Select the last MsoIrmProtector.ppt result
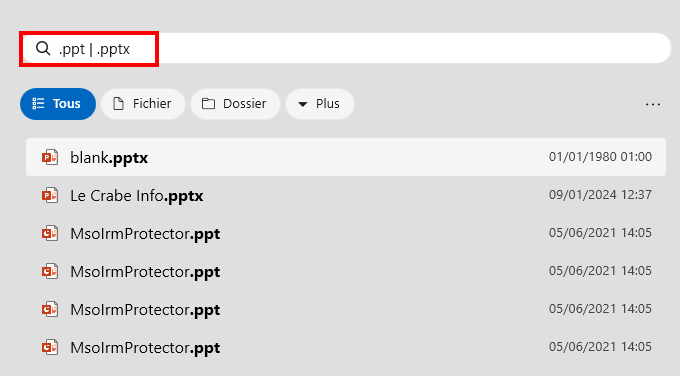The image size is (680, 376). click(x=346, y=347)
